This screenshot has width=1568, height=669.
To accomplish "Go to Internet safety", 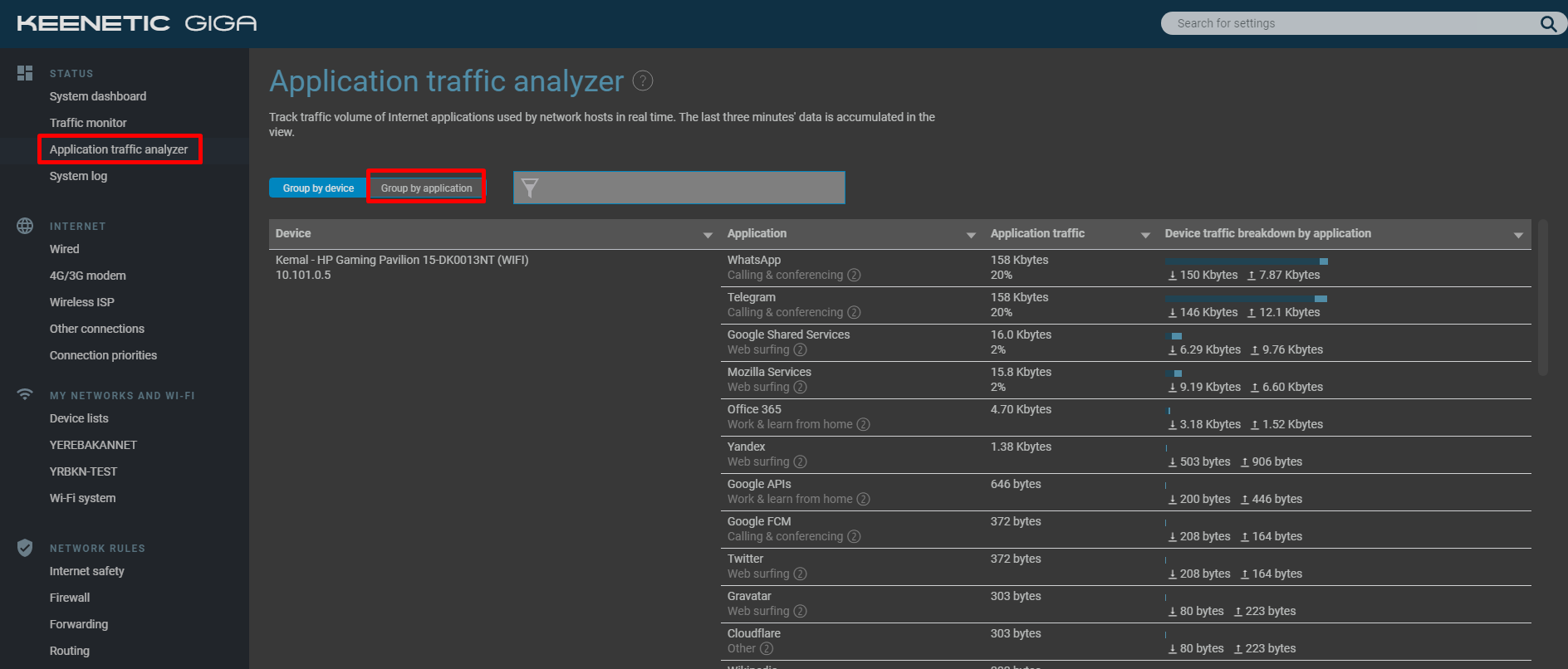I will [x=86, y=571].
